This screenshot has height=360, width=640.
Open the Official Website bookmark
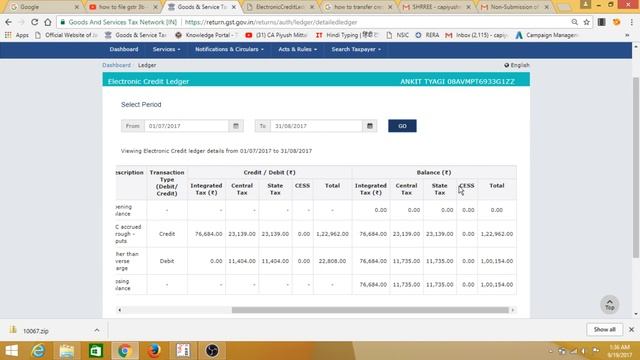coord(67,35)
